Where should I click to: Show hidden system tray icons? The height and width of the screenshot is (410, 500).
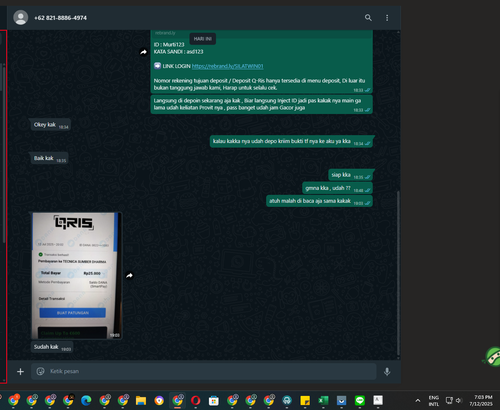click(x=418, y=400)
